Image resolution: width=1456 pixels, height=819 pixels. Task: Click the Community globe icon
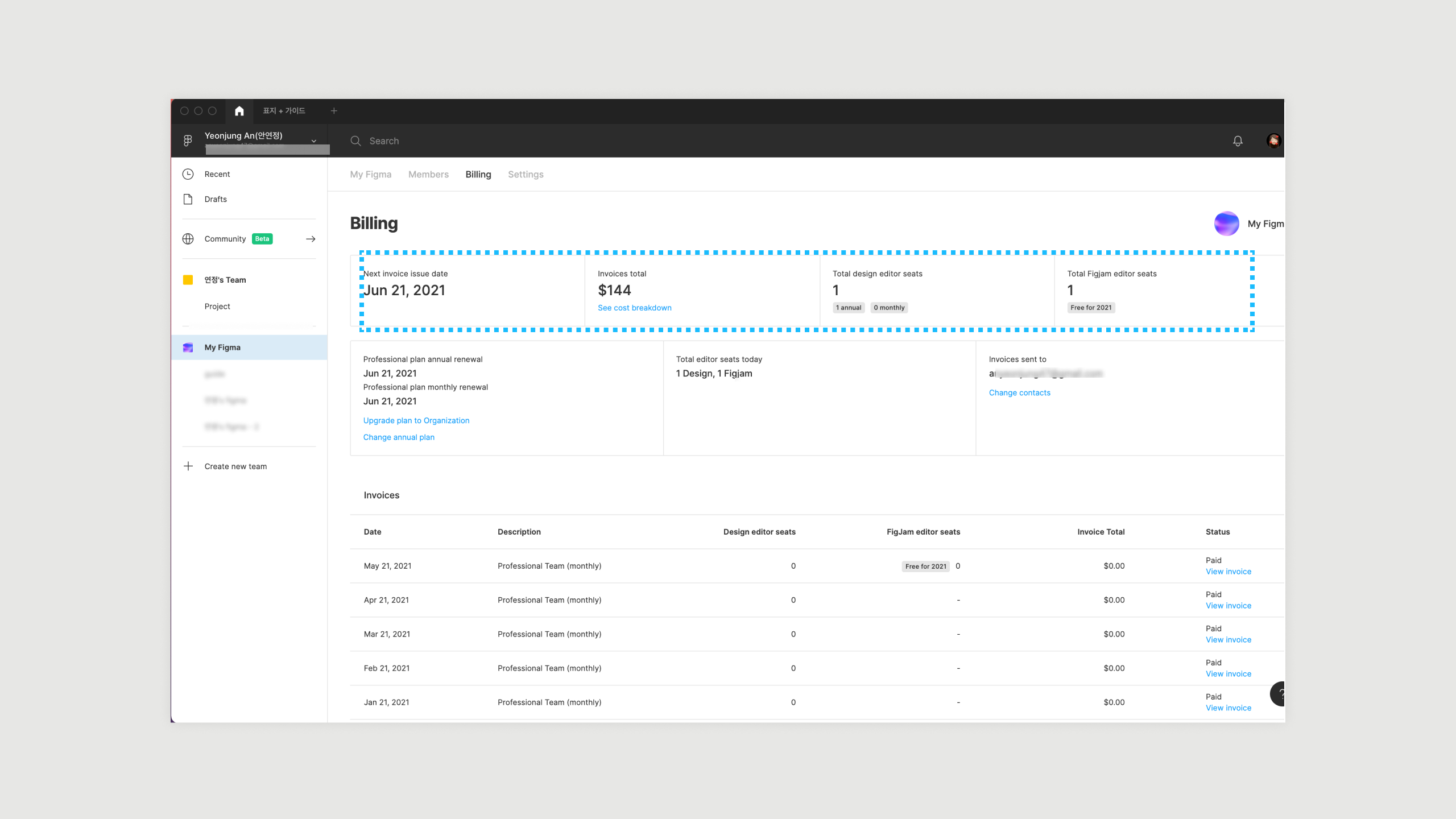click(188, 239)
